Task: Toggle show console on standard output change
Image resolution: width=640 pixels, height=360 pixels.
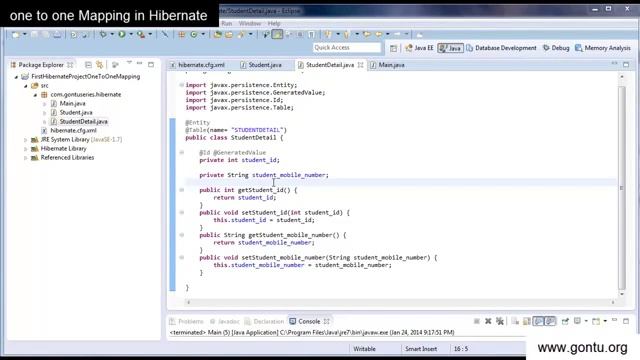Action: click(x=539, y=322)
